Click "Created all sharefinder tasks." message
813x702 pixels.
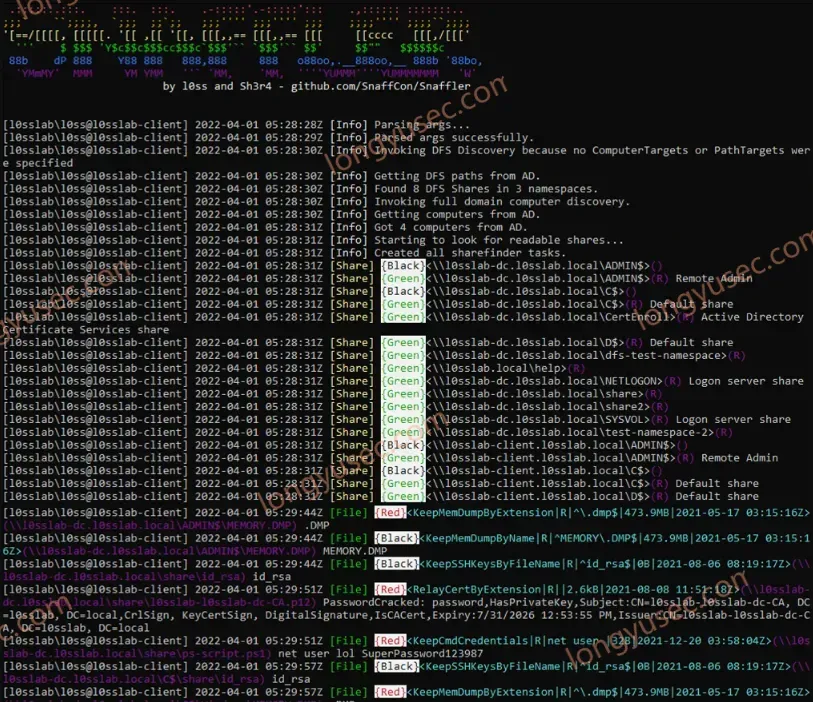(x=470, y=253)
